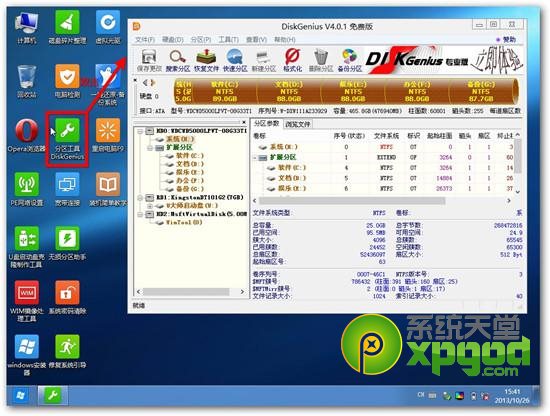Open the 装机简单教学 book desktop icon
550x416 pixels.
tap(108, 189)
